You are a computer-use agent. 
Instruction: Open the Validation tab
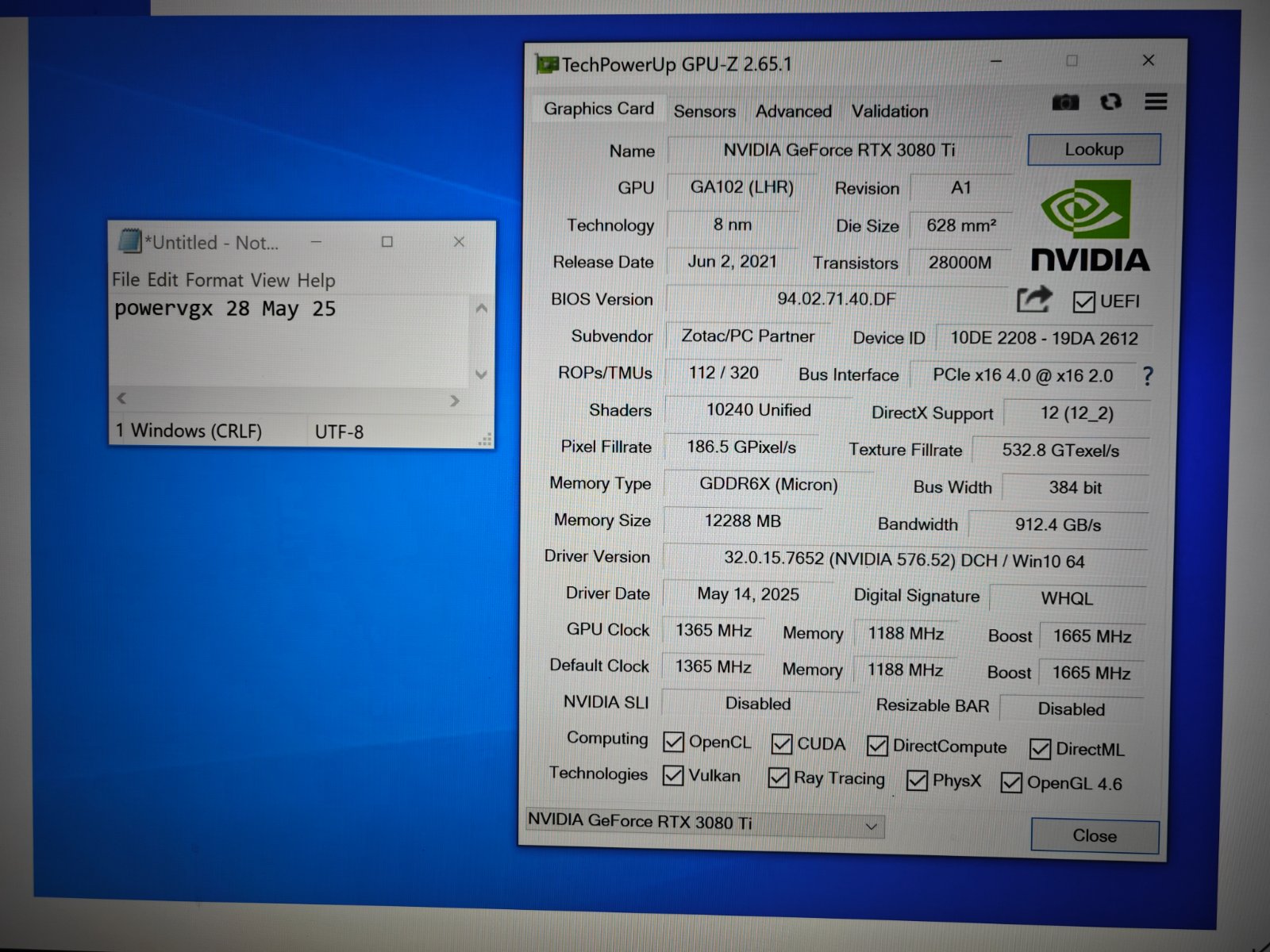pos(890,111)
